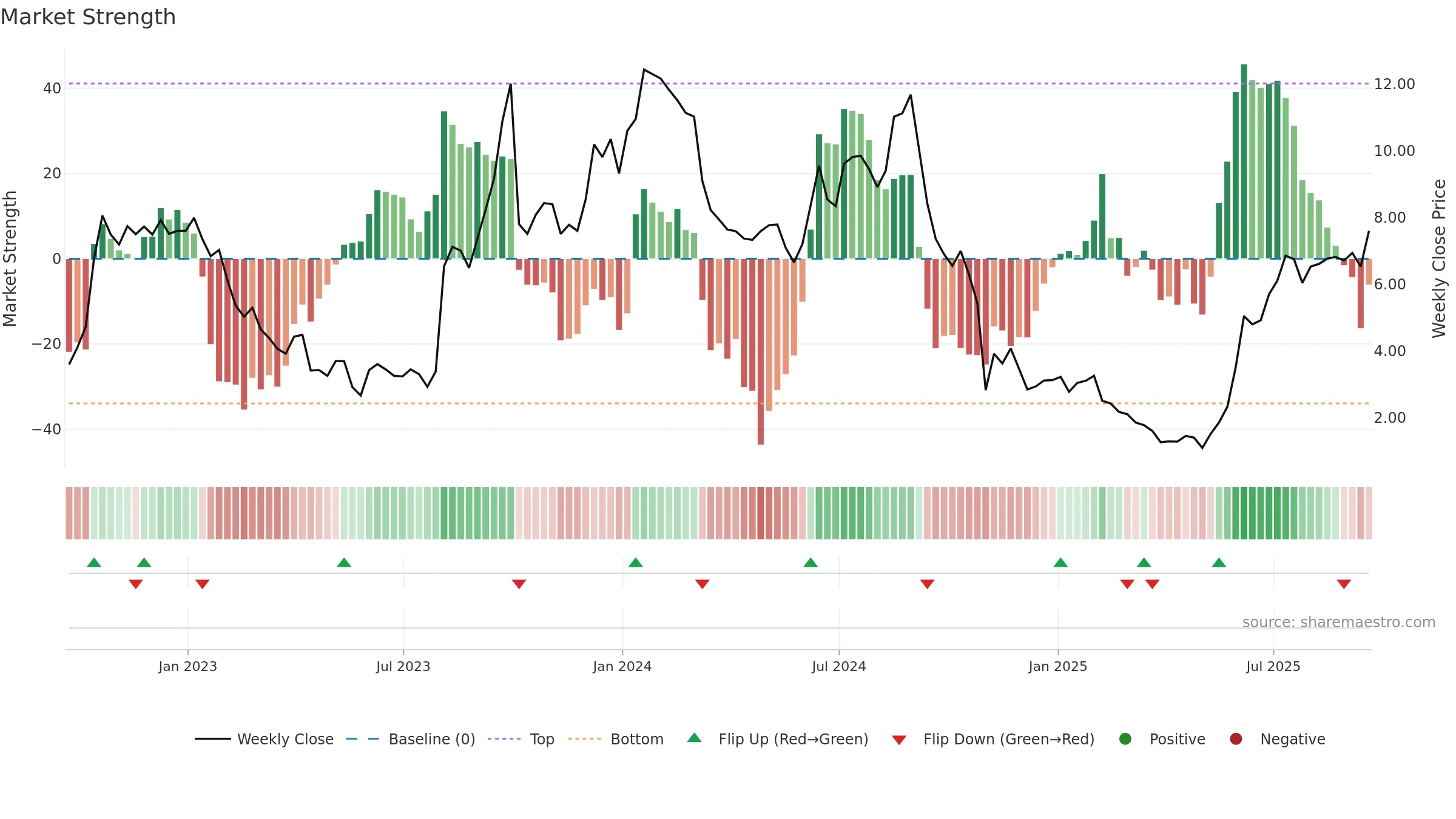Toggle the Top legend label
Viewport: 1456px width, 819px height.
[542, 740]
